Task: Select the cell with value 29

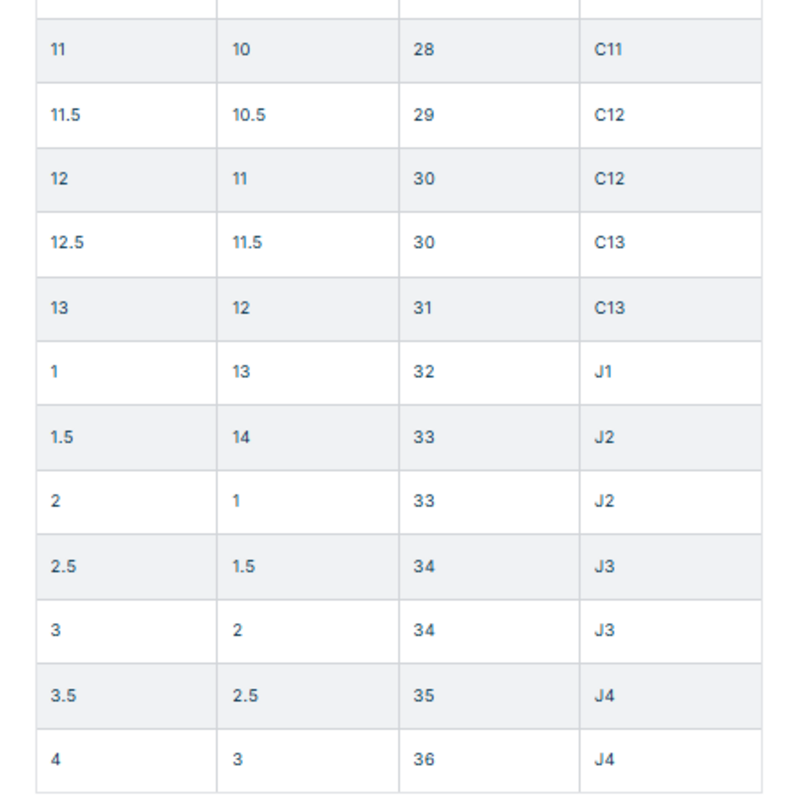Action: [424, 115]
